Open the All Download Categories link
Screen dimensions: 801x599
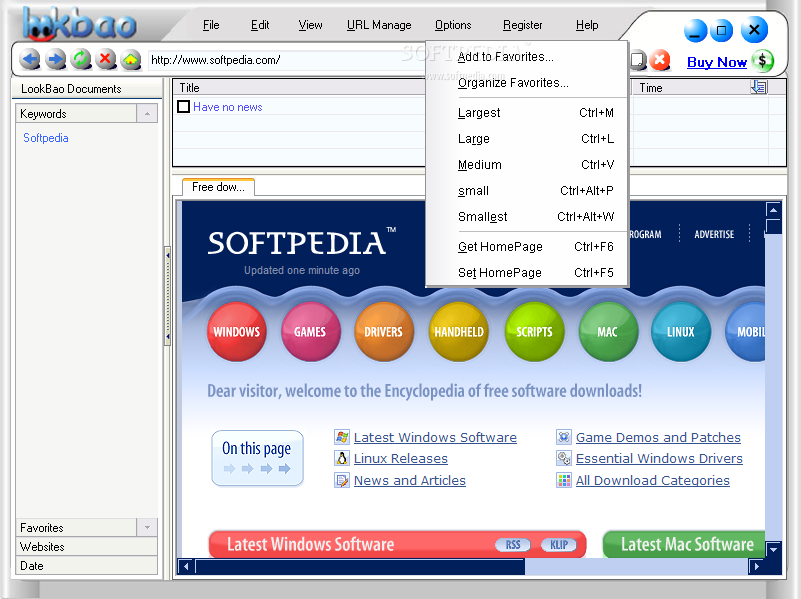tap(652, 480)
